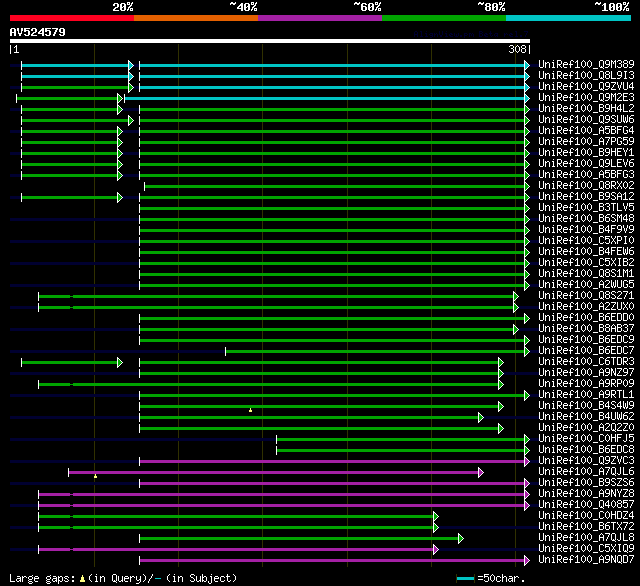Open hit UniRef100_B9H4L2
Viewport: 640px width, 586px height.
click(x=586, y=108)
